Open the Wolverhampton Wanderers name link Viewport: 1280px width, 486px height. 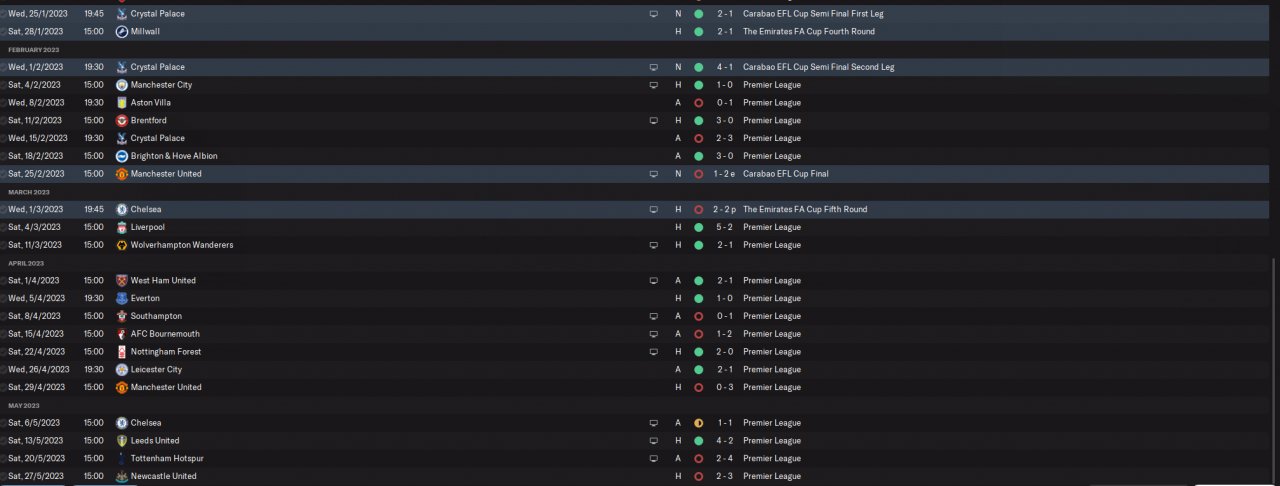[182, 245]
